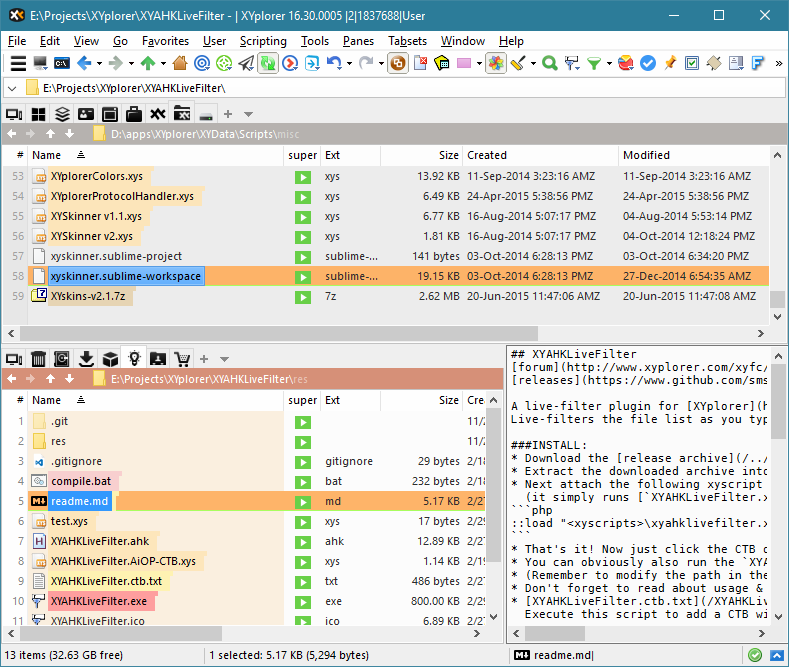789x667 pixels.
Task: Click the trash bin tab in lower pane
Action: pos(38,358)
